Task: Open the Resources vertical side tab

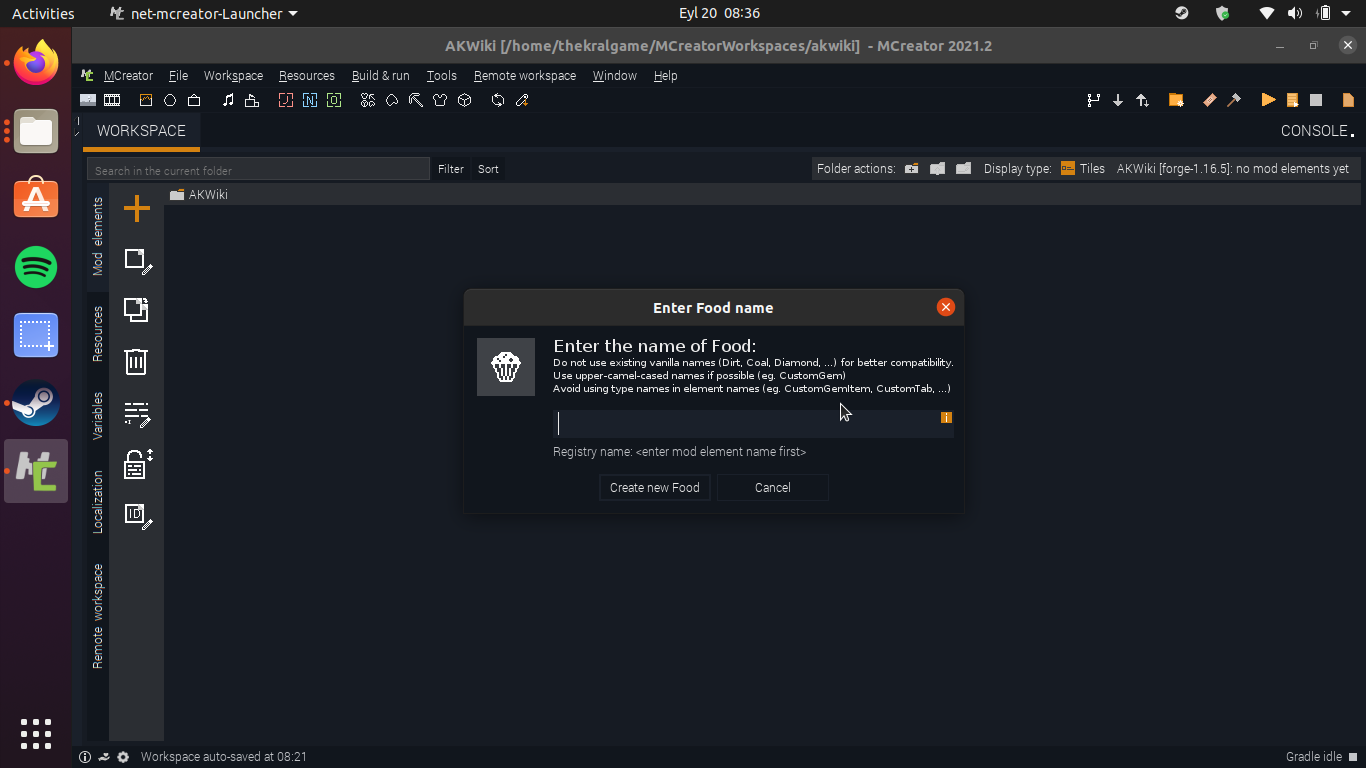Action: pos(98,334)
